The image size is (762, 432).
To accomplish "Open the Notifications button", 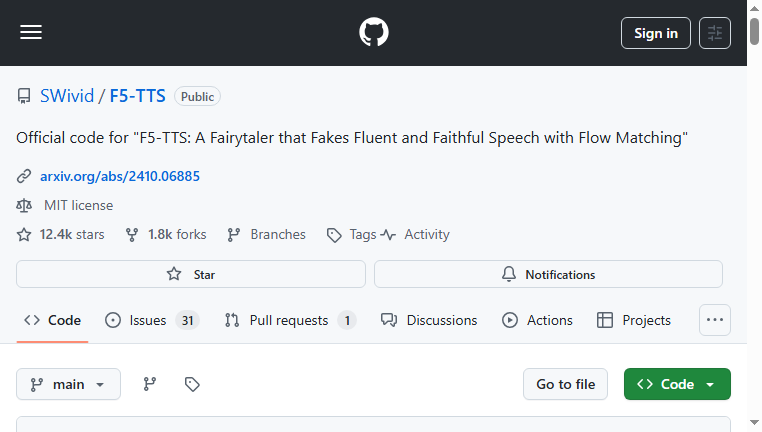I will tap(548, 274).
